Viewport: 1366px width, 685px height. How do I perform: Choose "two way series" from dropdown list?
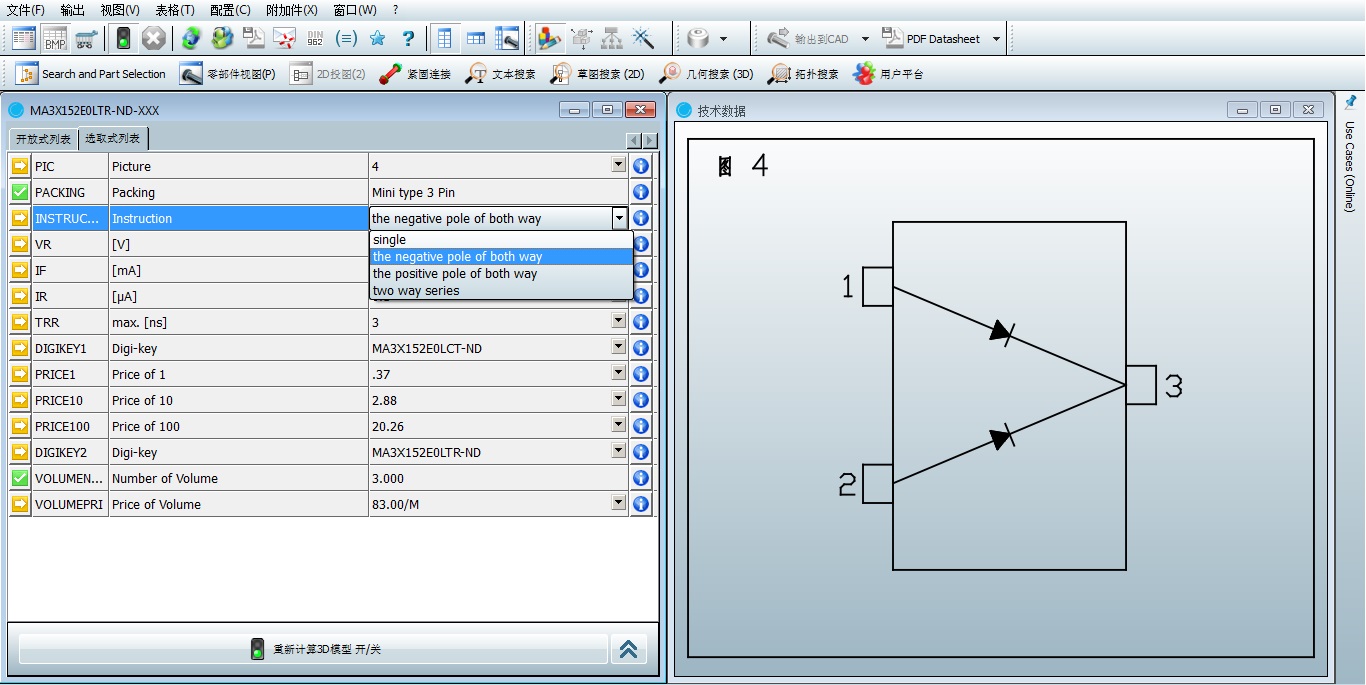pyautogui.click(x=416, y=291)
